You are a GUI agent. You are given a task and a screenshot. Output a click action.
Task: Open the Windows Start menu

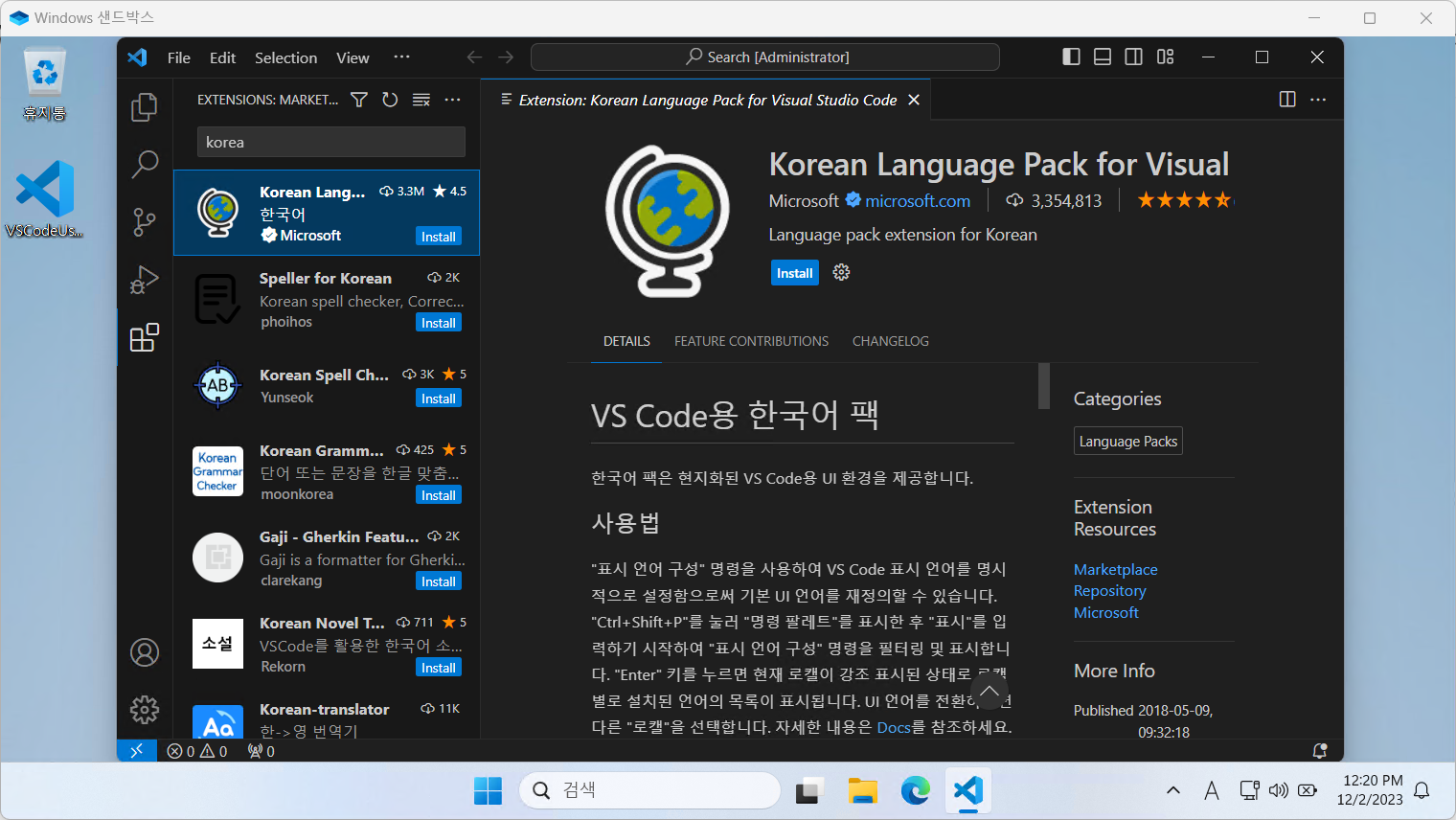[x=488, y=790]
